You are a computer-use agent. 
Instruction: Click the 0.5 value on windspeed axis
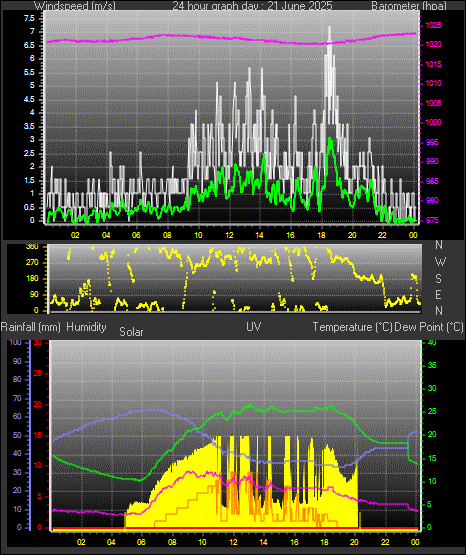point(29,207)
